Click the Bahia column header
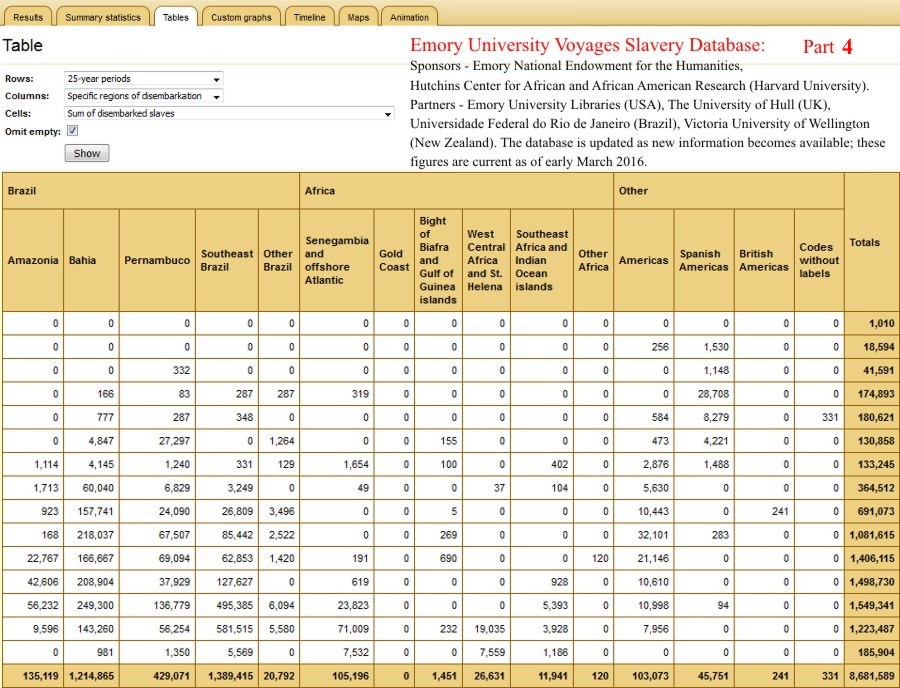The image size is (900, 688). [83, 260]
